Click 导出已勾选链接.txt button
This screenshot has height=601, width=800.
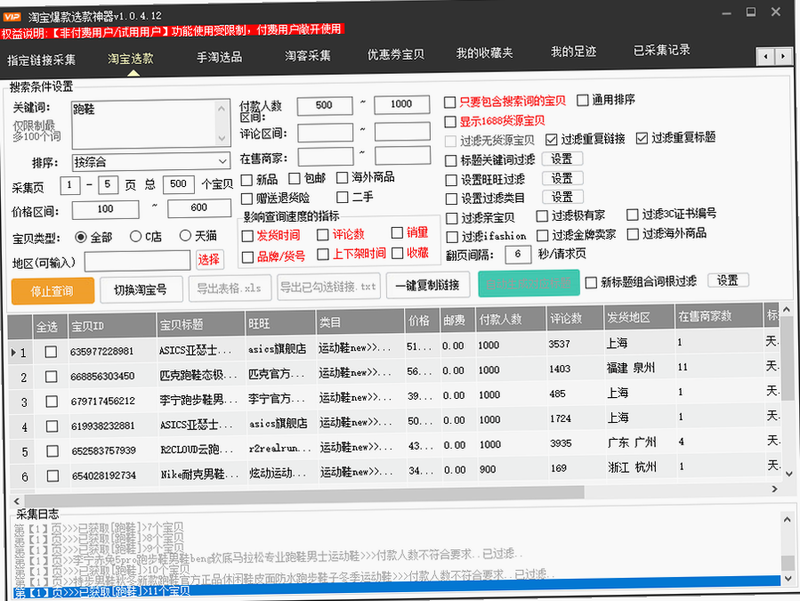pos(328,287)
